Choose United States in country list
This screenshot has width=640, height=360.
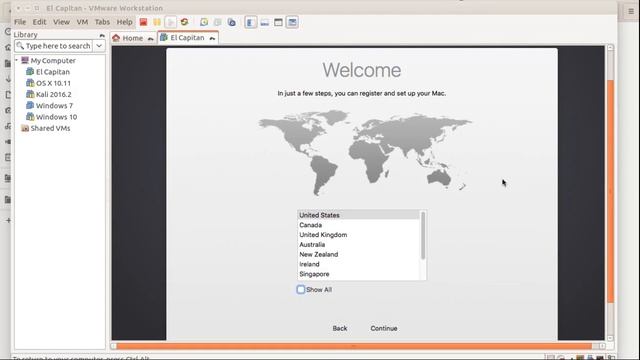(x=358, y=215)
